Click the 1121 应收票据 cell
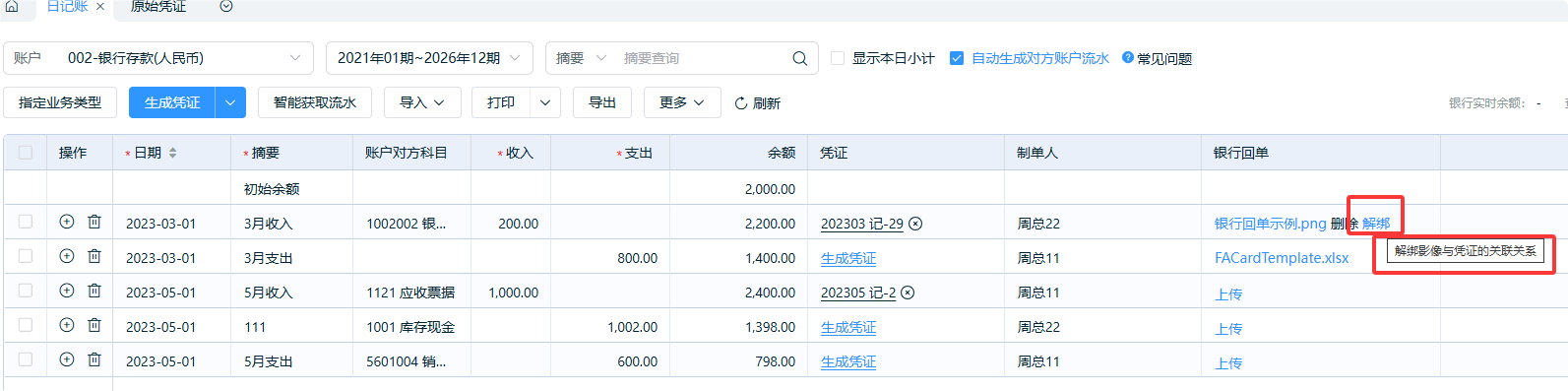This screenshot has height=391, width=1568. click(x=410, y=293)
